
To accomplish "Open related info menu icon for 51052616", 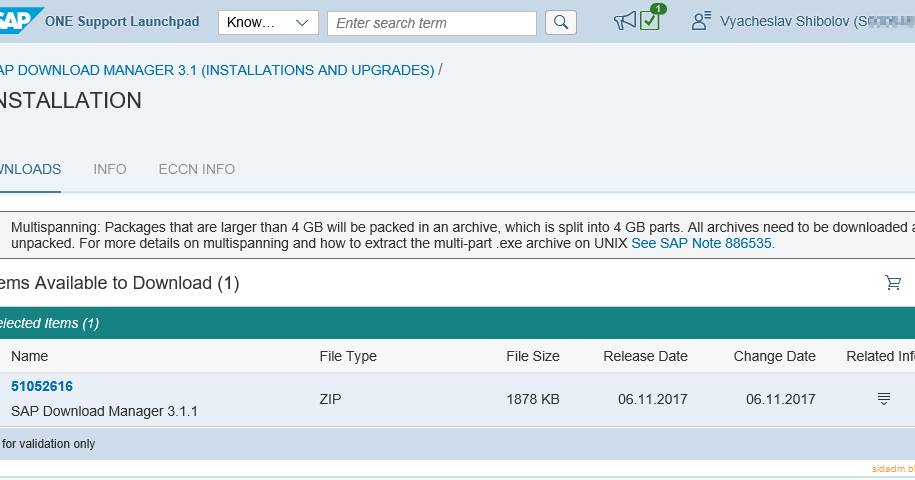I will [x=883, y=399].
